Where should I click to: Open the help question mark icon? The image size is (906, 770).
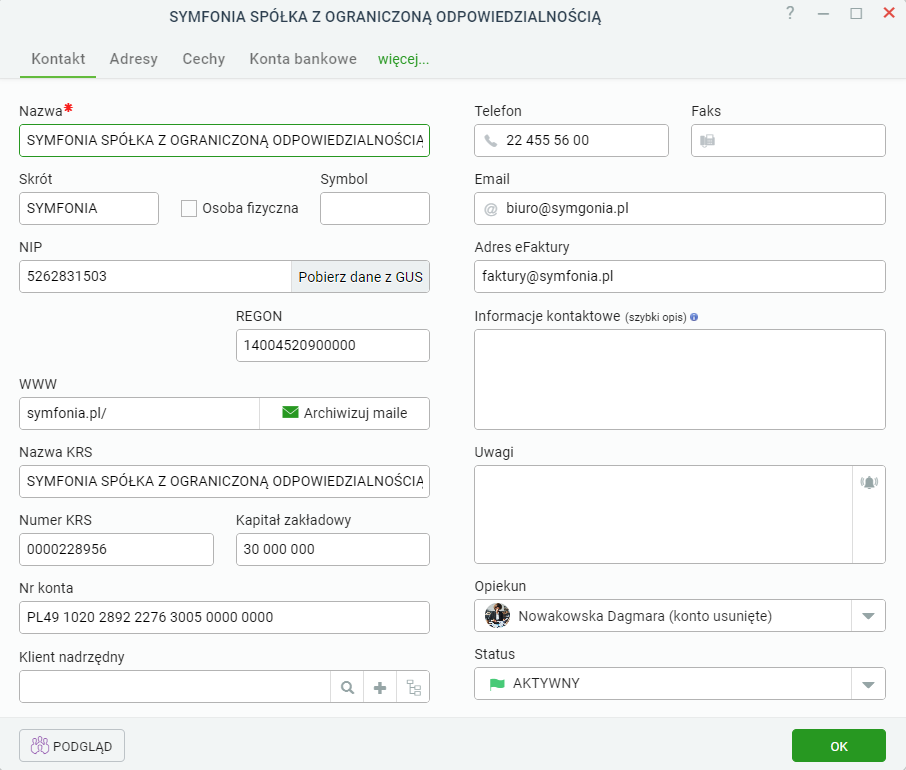point(790,13)
